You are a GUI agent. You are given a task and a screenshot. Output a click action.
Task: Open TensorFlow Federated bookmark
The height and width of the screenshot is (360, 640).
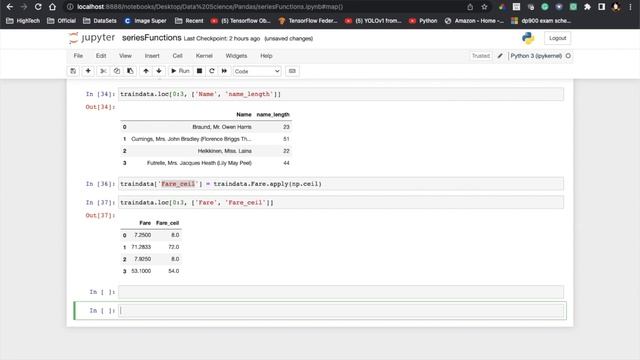point(308,21)
